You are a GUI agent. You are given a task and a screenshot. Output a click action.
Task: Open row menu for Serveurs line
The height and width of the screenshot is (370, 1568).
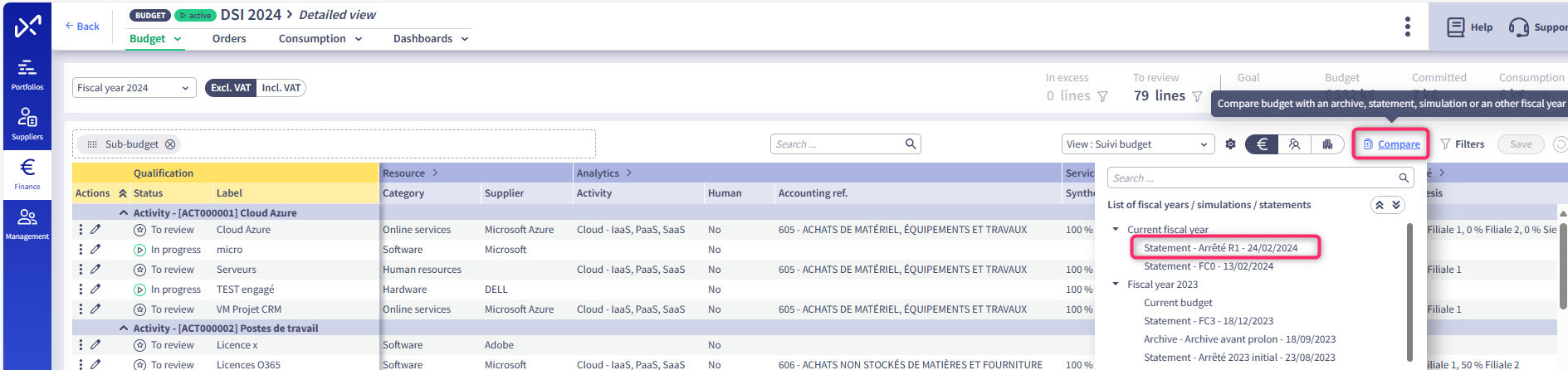(x=81, y=270)
